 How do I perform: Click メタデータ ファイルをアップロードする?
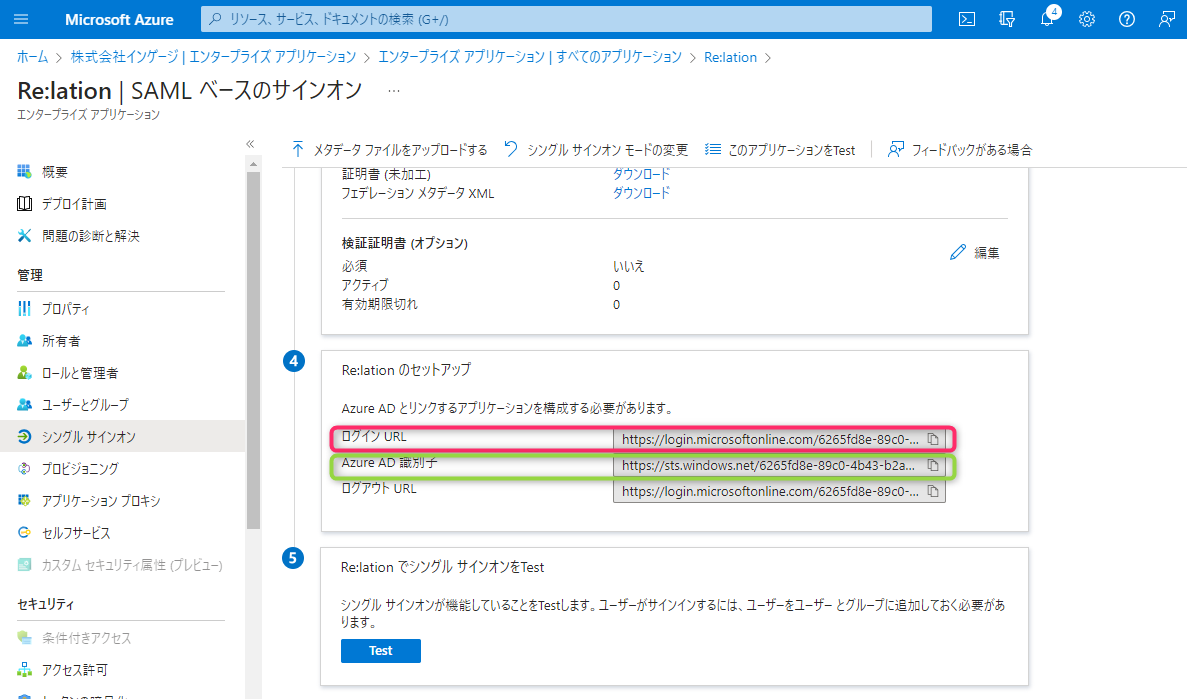point(389,150)
